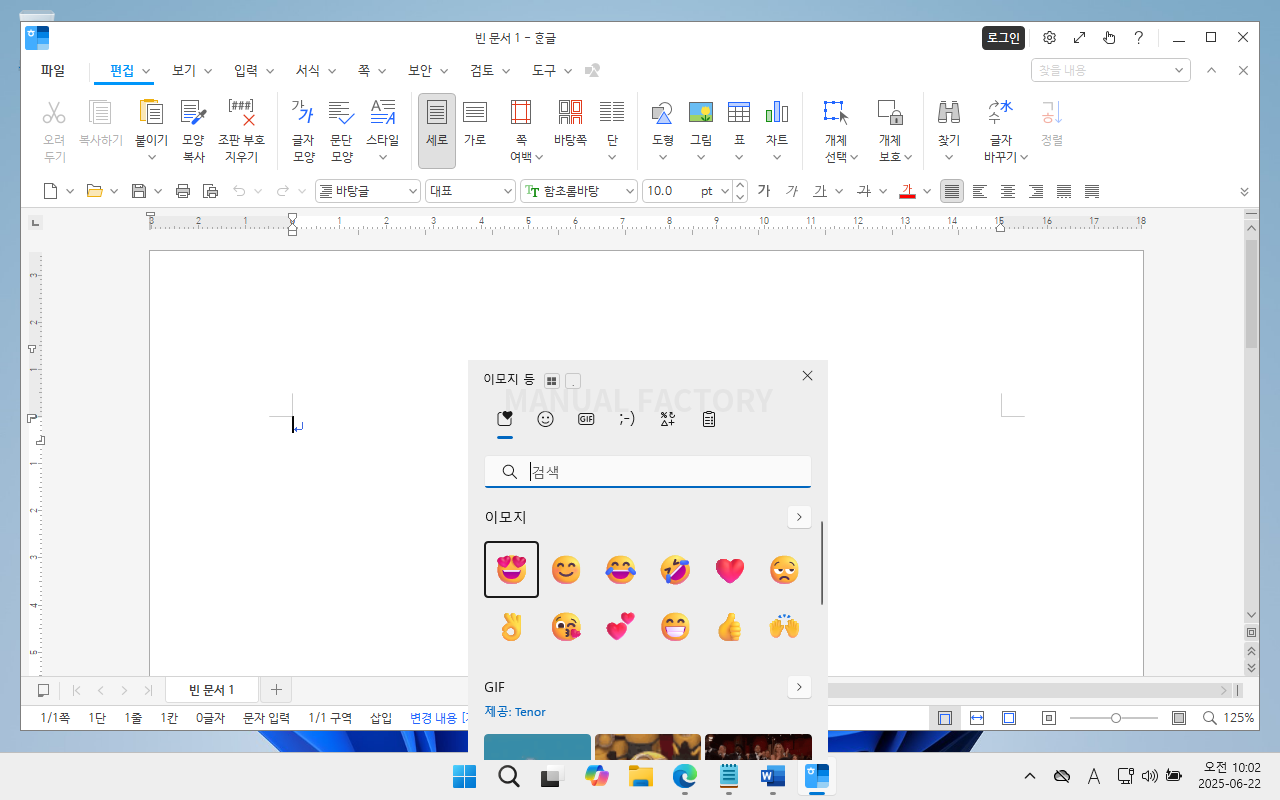The image size is (1280, 800).
Task: Expand the open-folder dropdown arrow
Action: tap(114, 191)
